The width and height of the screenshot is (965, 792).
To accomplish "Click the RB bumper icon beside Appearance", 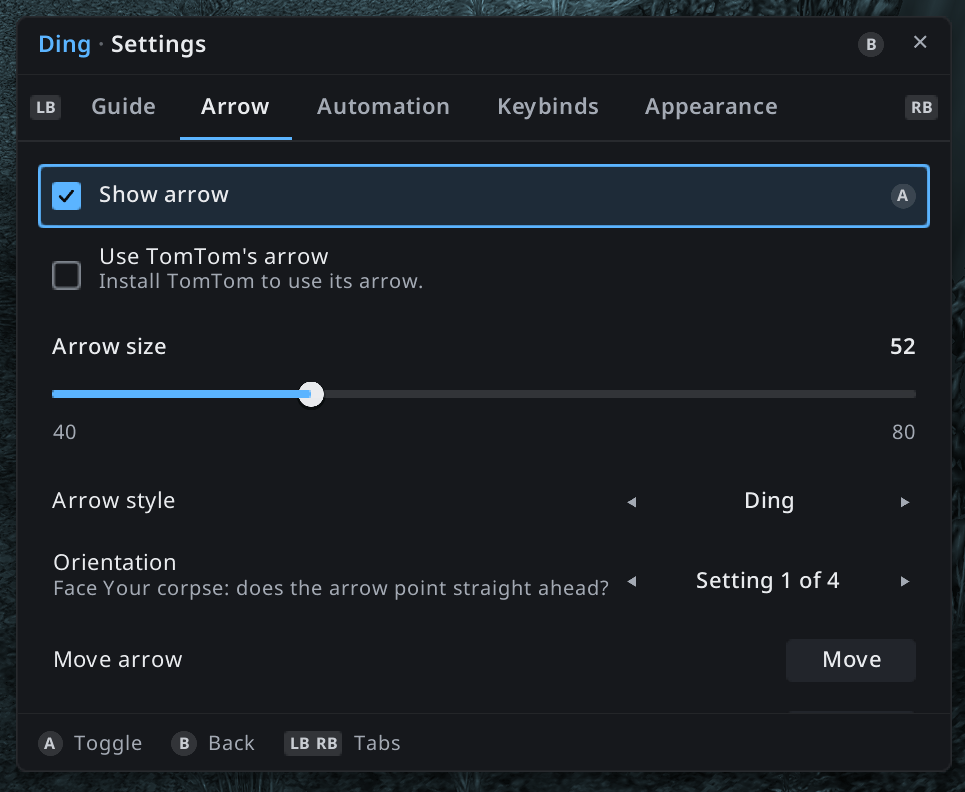I will pos(921,107).
